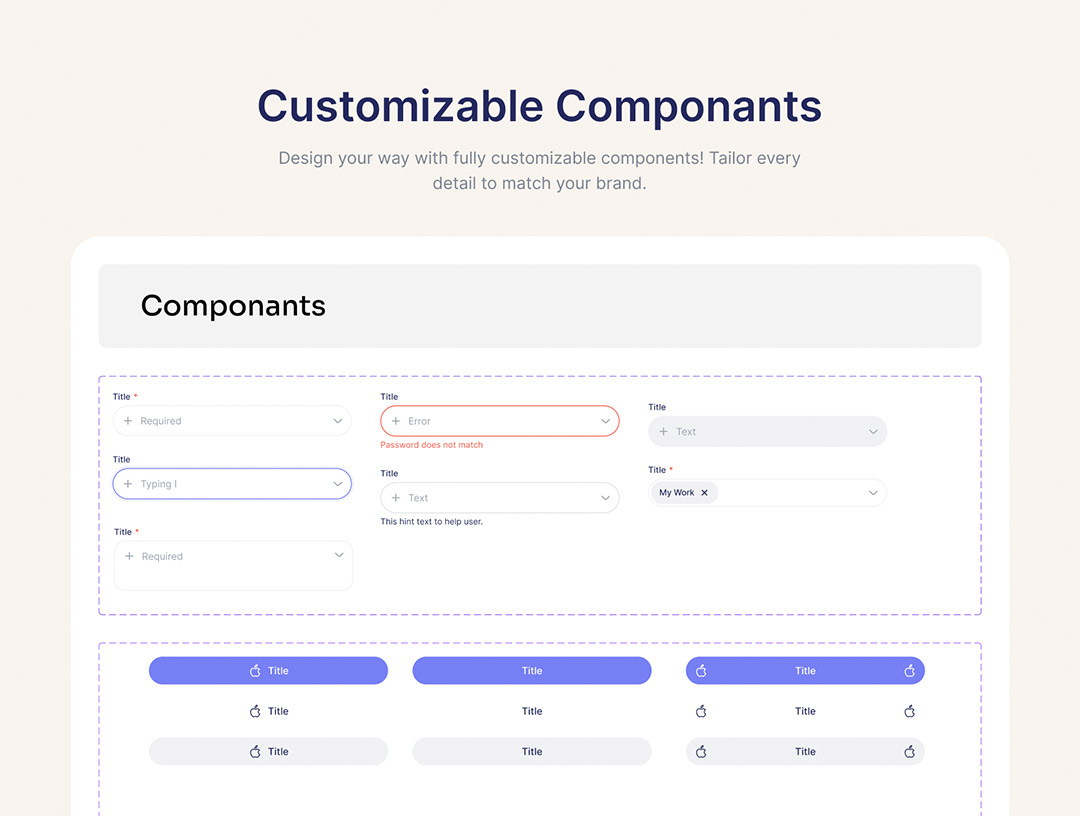Open the chevron of the Text field with hint
This screenshot has width=1080, height=816.
pyautogui.click(x=605, y=498)
